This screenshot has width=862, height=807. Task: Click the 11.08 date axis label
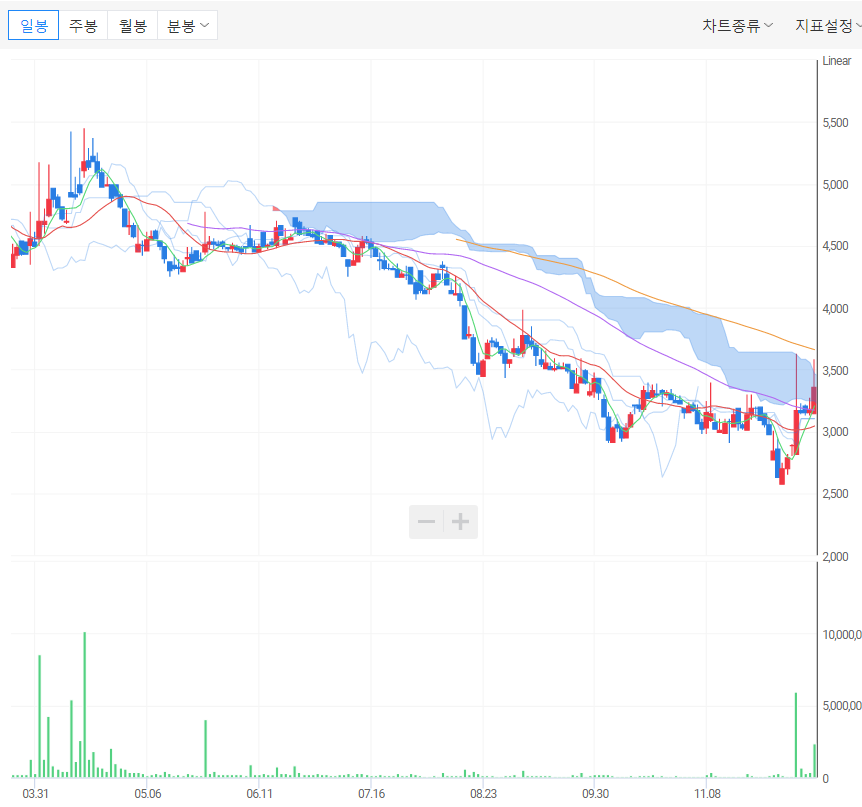pyautogui.click(x=708, y=794)
